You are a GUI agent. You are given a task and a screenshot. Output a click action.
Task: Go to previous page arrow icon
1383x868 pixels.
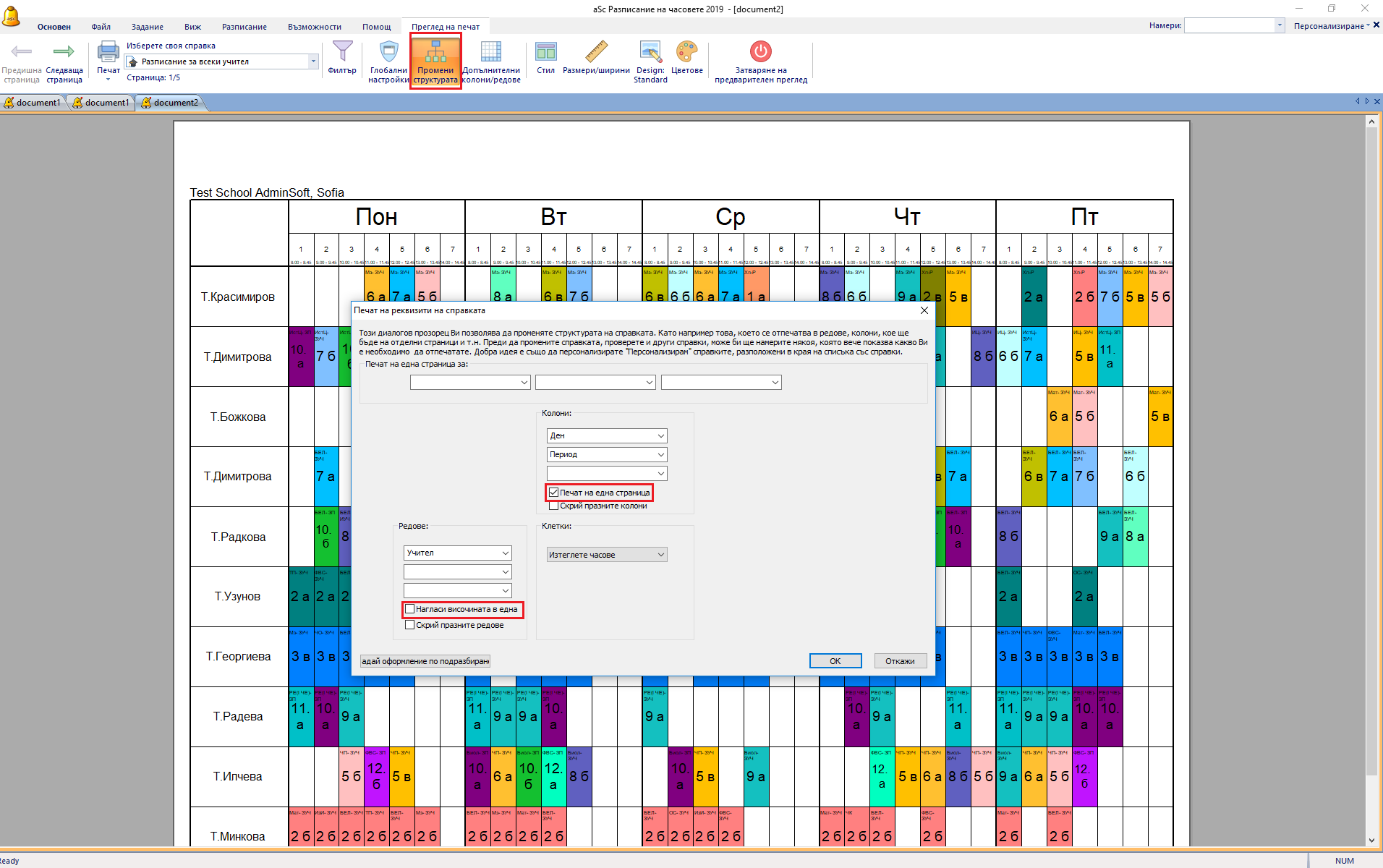pos(22,51)
